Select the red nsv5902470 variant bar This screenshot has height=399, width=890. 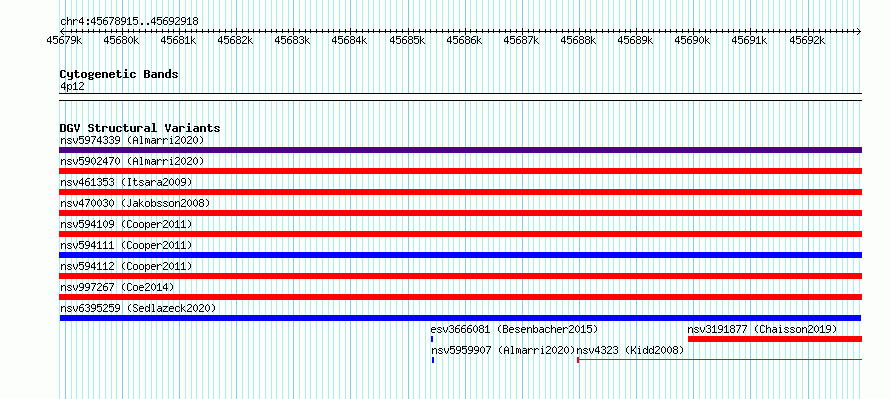[x=460, y=171]
